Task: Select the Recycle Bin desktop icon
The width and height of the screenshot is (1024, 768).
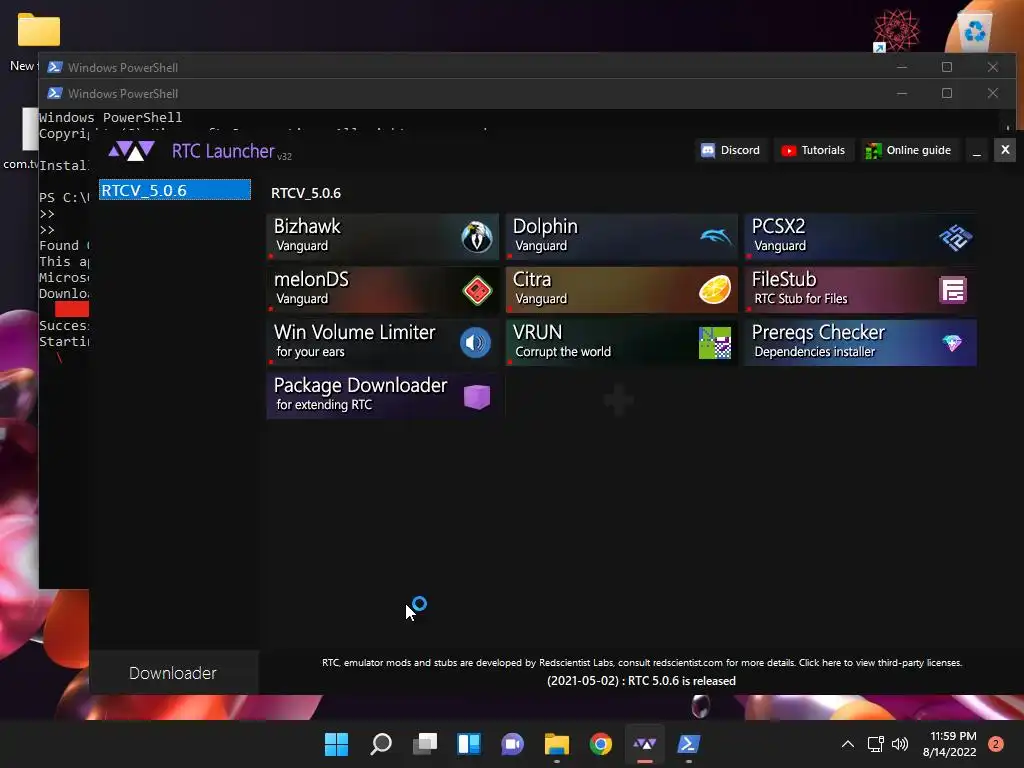Action: pyautogui.click(x=974, y=31)
